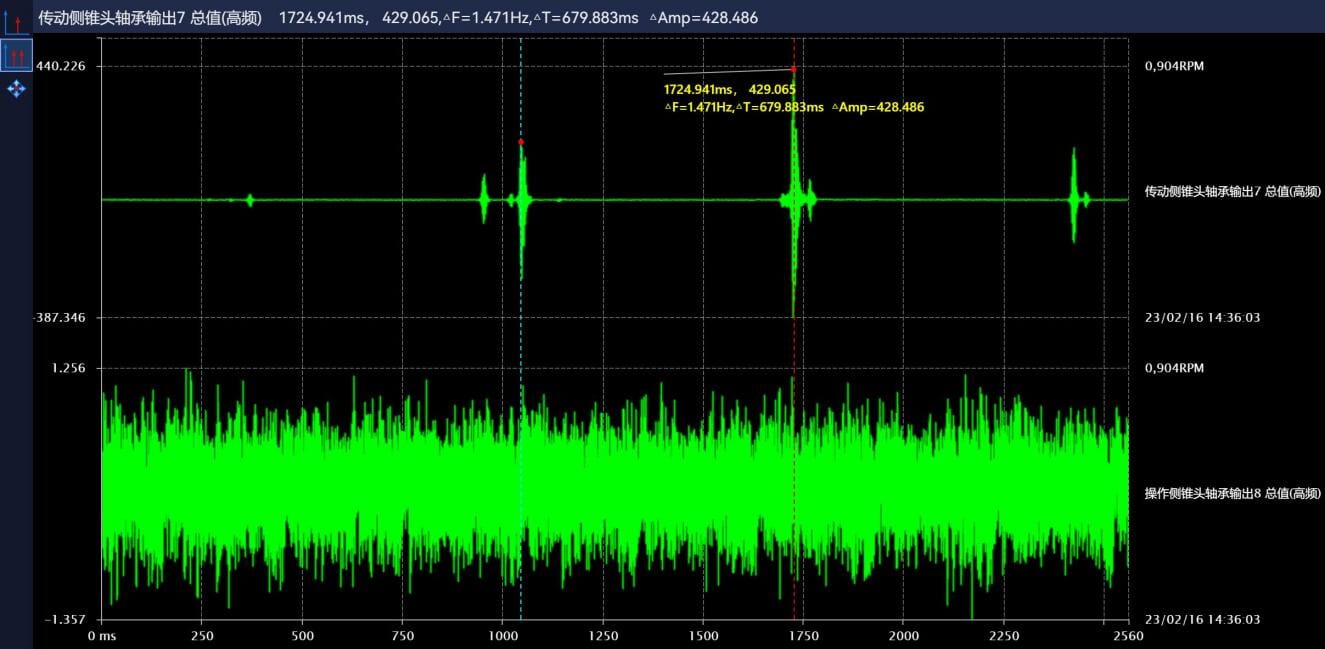Image resolution: width=1325 pixels, height=649 pixels.
Task: Click the red marker on cyan cursor peak
Action: 521,142
